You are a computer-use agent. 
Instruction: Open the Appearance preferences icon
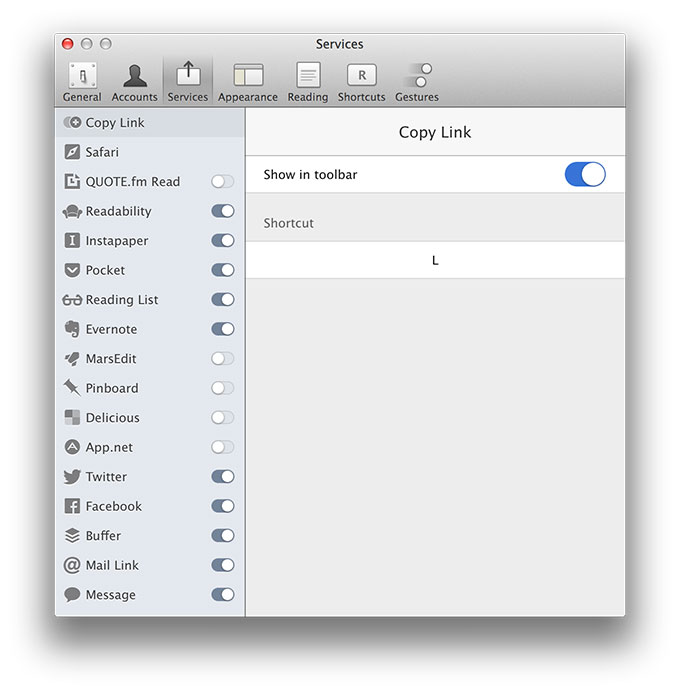(248, 75)
